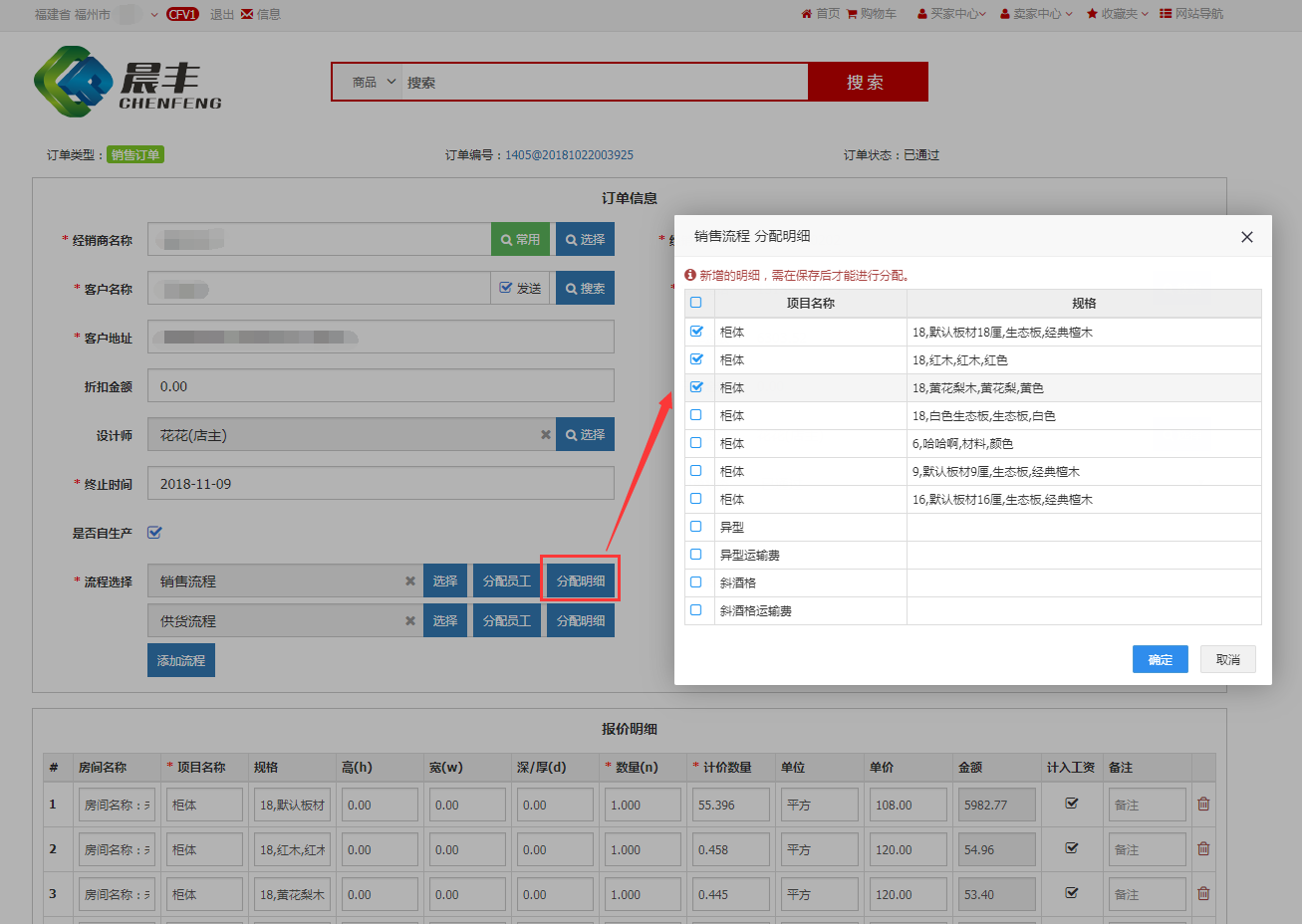Viewport: 1302px width, 924px height.
Task: Open 网站导航 menu
Action: [x=1191, y=14]
